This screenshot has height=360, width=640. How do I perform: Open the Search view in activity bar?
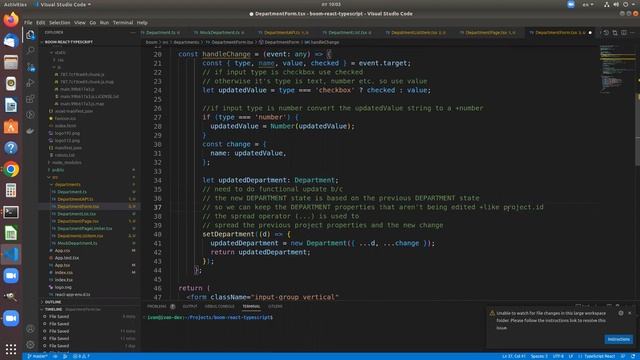pos(30,51)
